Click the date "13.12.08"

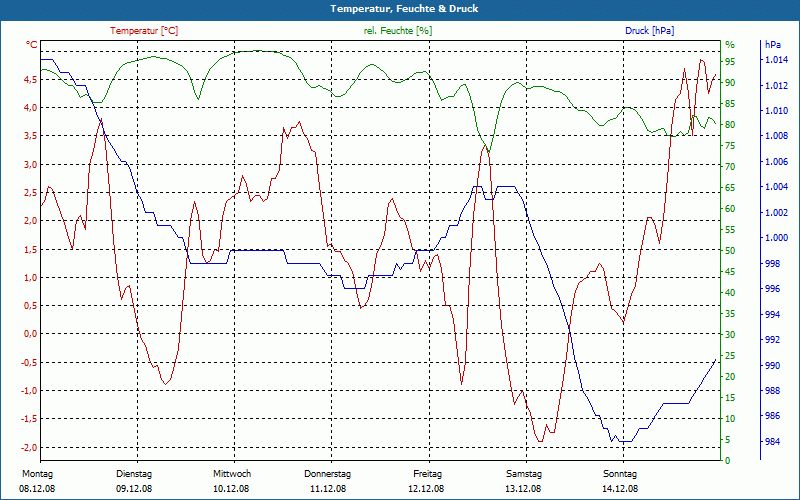(x=523, y=489)
